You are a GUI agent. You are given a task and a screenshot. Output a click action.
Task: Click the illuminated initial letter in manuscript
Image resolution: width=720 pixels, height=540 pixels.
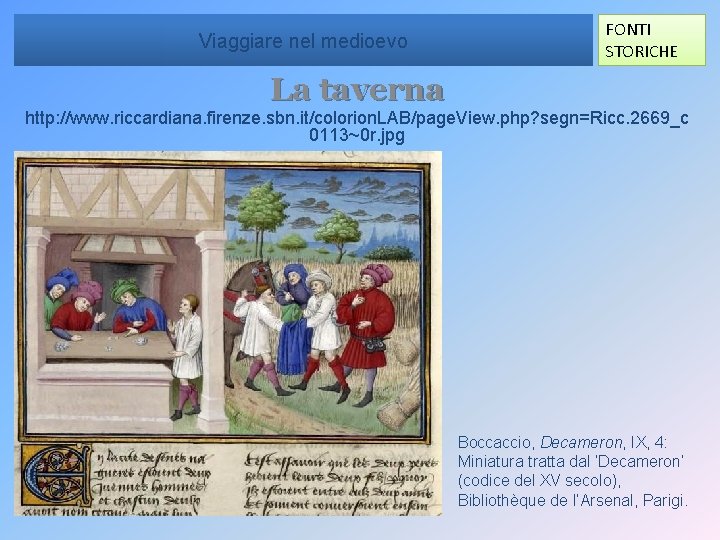(x=56, y=475)
